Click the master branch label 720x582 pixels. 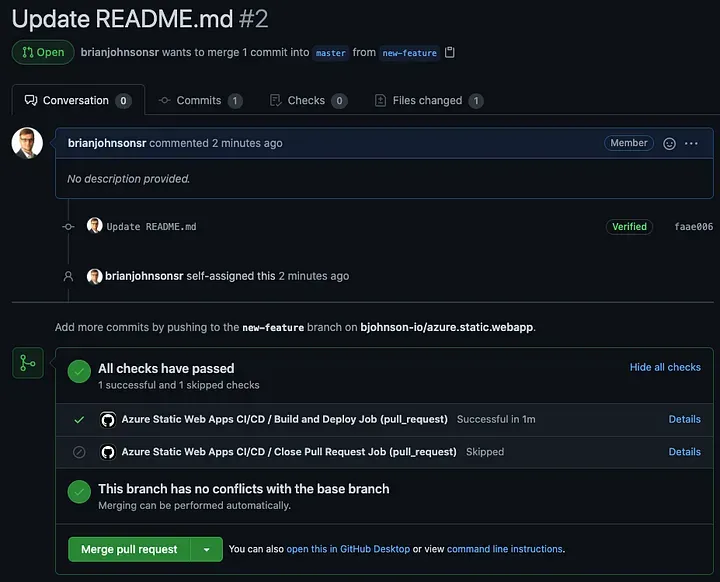(331, 53)
